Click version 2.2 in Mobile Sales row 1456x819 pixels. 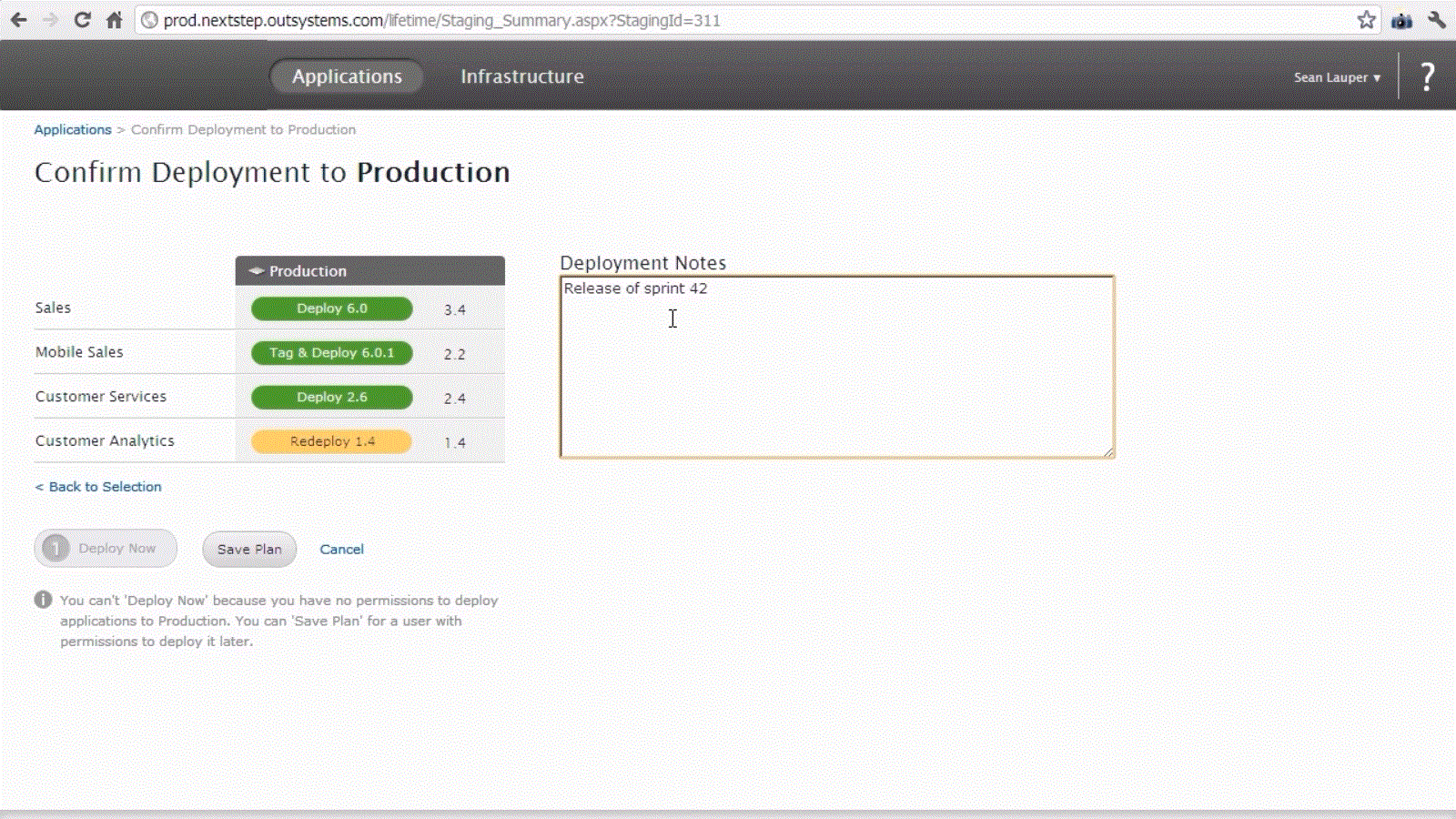tap(455, 354)
